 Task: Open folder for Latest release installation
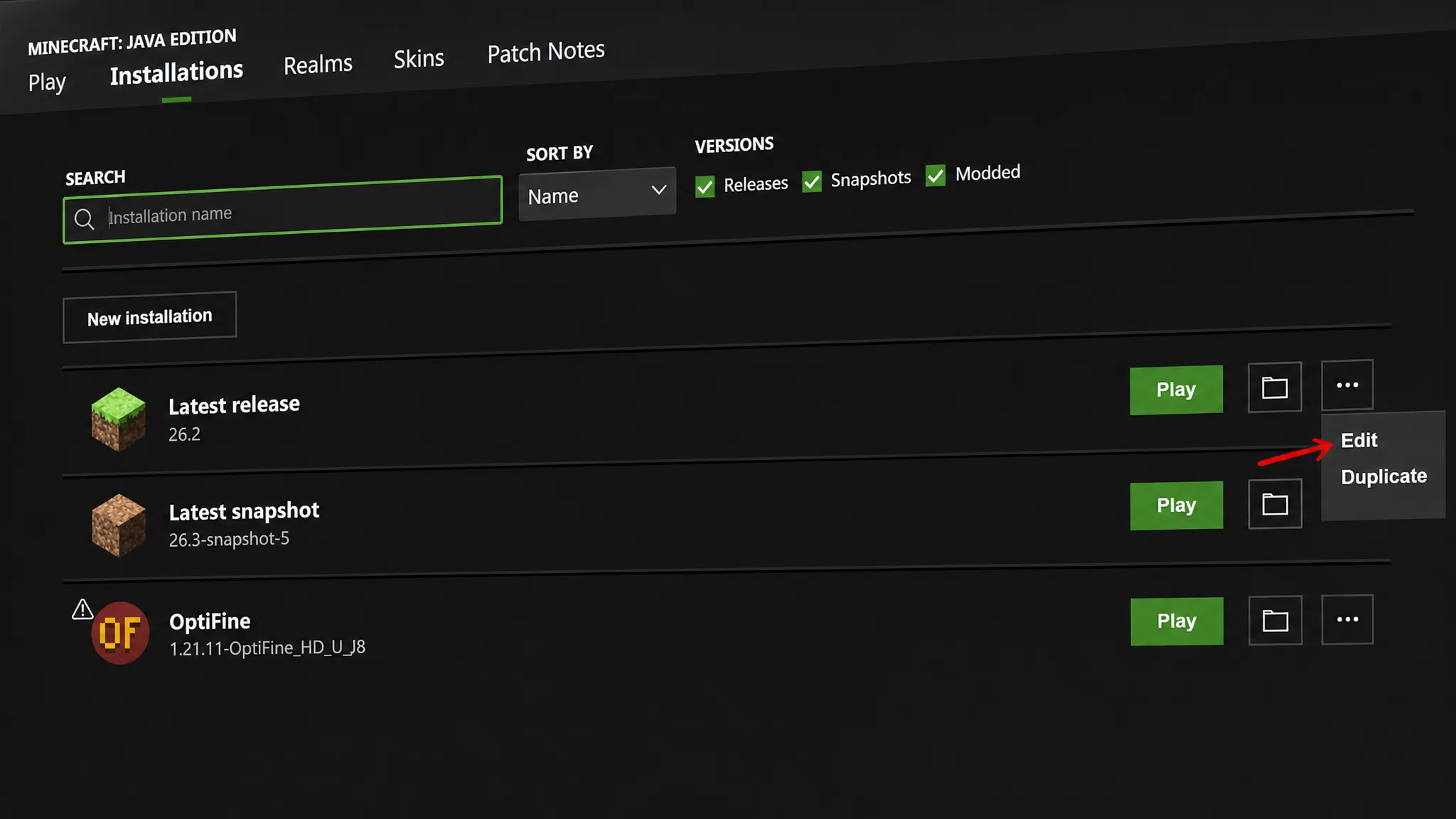click(x=1275, y=387)
